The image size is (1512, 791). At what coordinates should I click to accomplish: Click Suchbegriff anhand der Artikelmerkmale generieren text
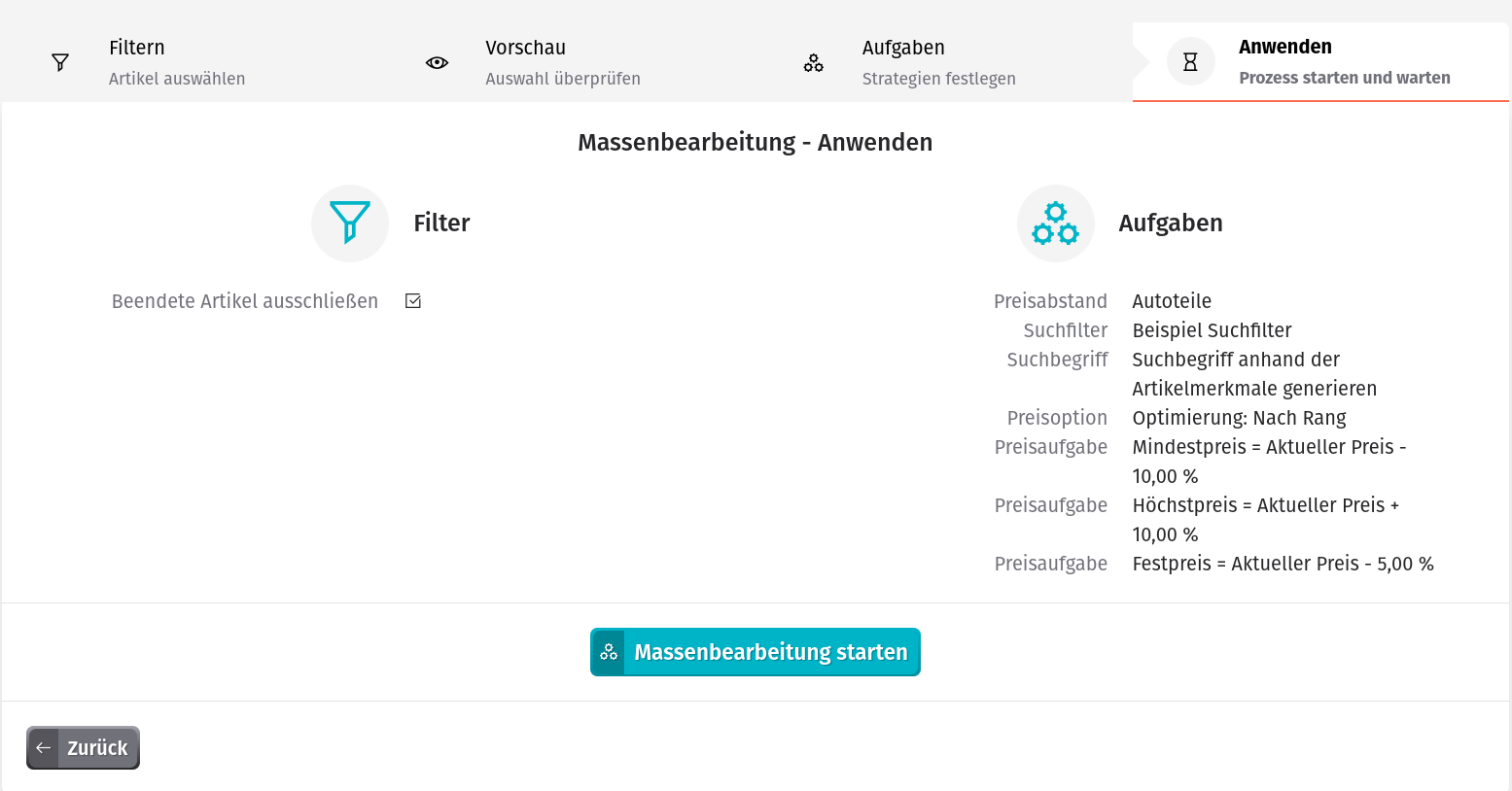tap(1254, 374)
